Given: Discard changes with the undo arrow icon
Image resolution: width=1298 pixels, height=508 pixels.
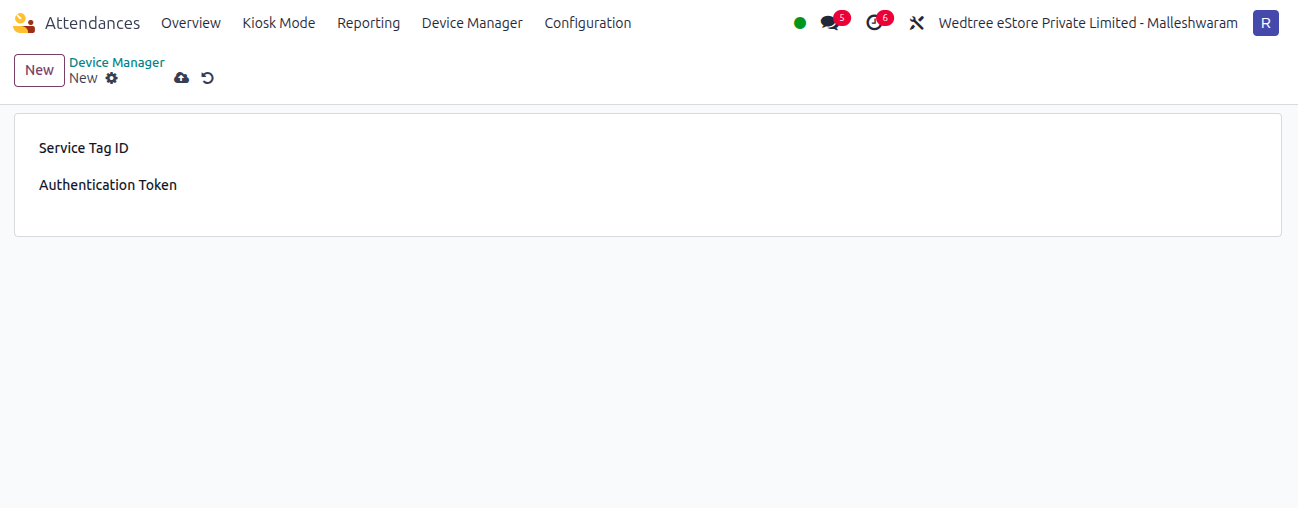Looking at the screenshot, I should 208,78.
